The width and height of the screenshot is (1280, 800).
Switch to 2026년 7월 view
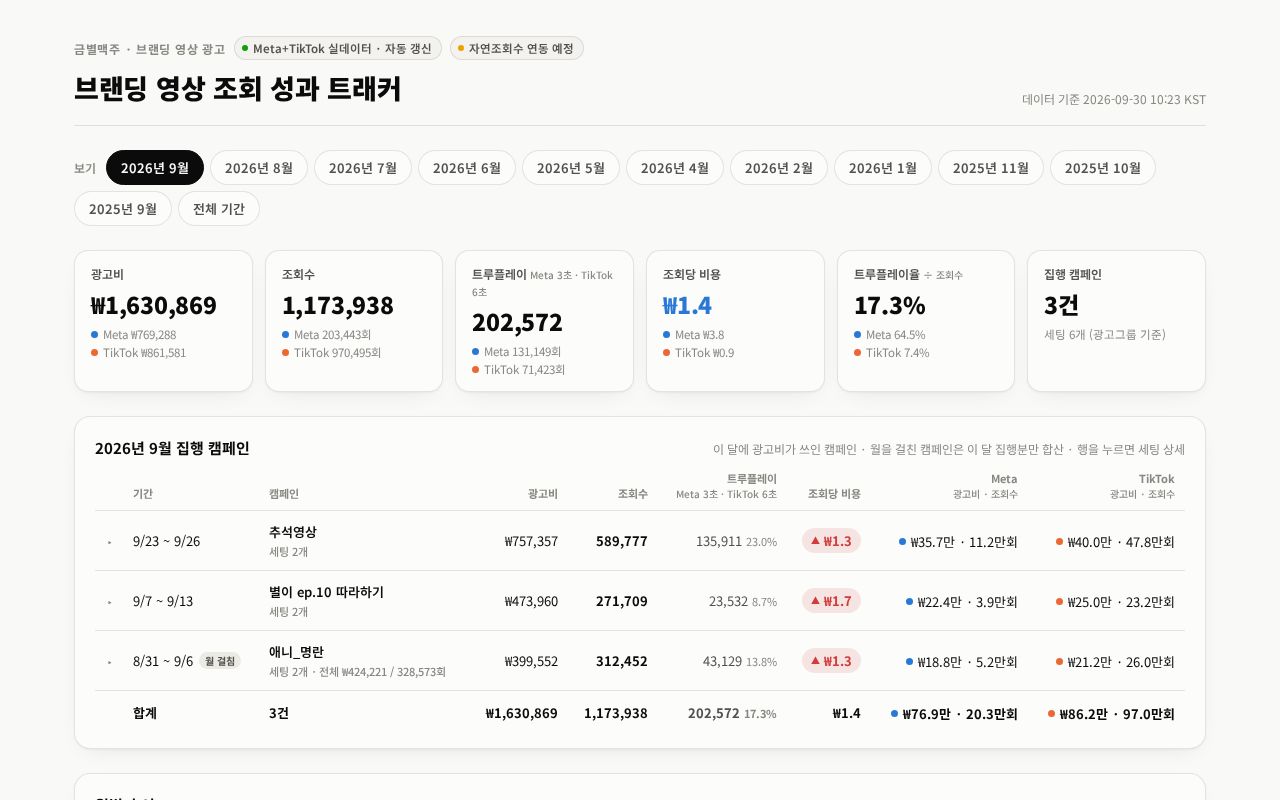[363, 168]
